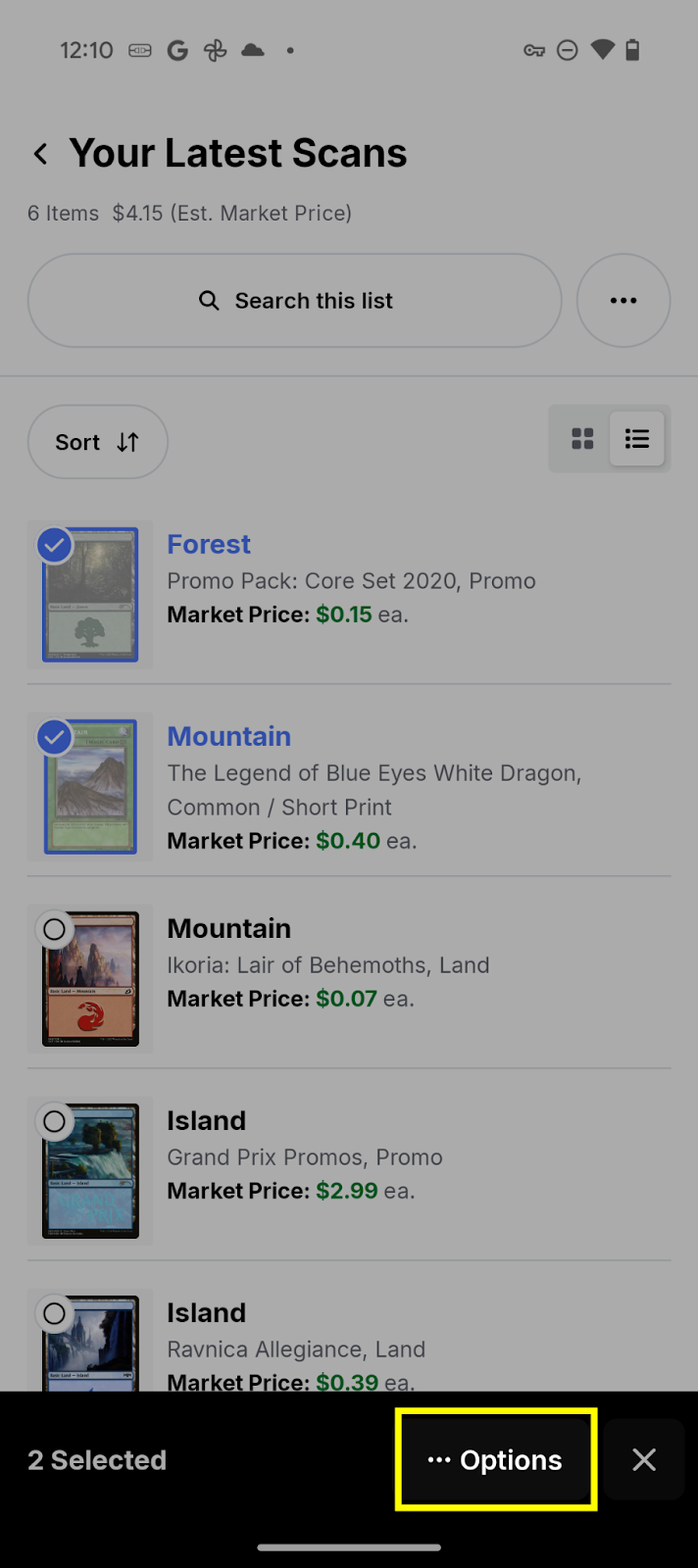Deselect the Blue Eyes White Dragon Mountain
698x1568 pixels.
click(55, 737)
